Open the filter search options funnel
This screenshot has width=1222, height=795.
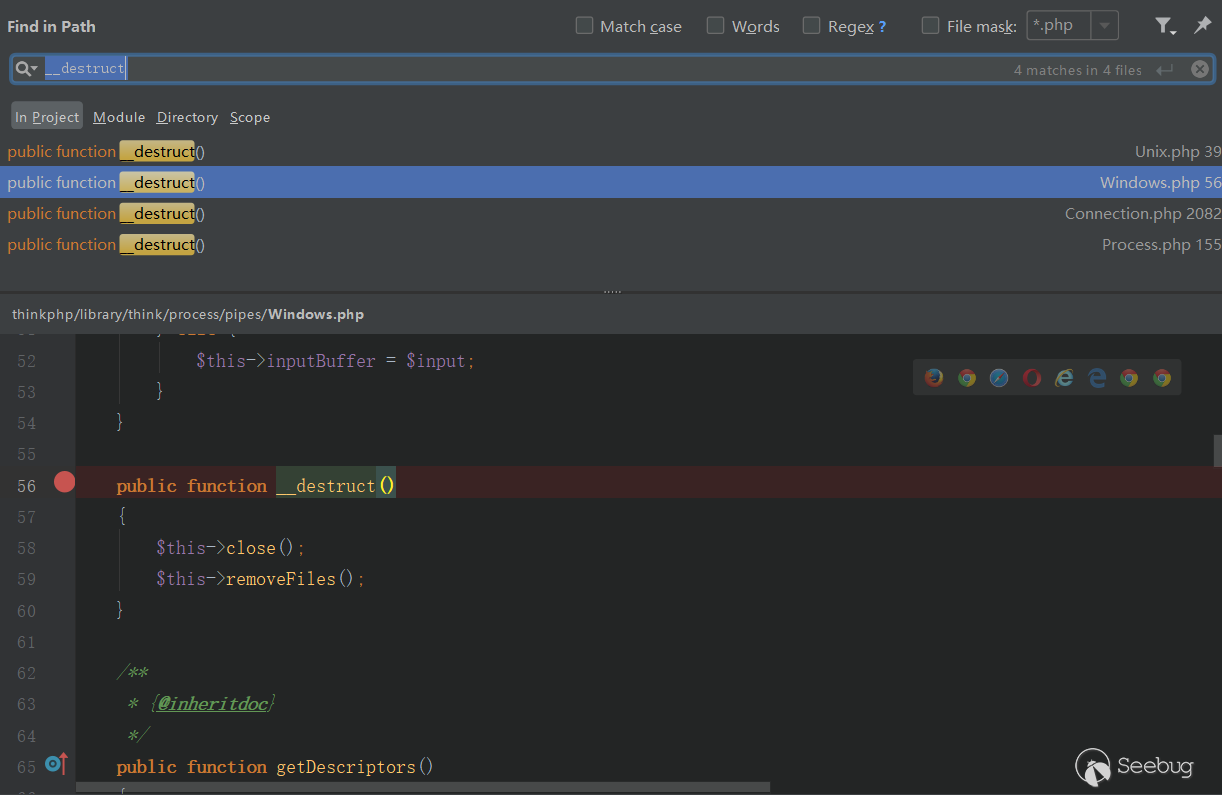1164,26
